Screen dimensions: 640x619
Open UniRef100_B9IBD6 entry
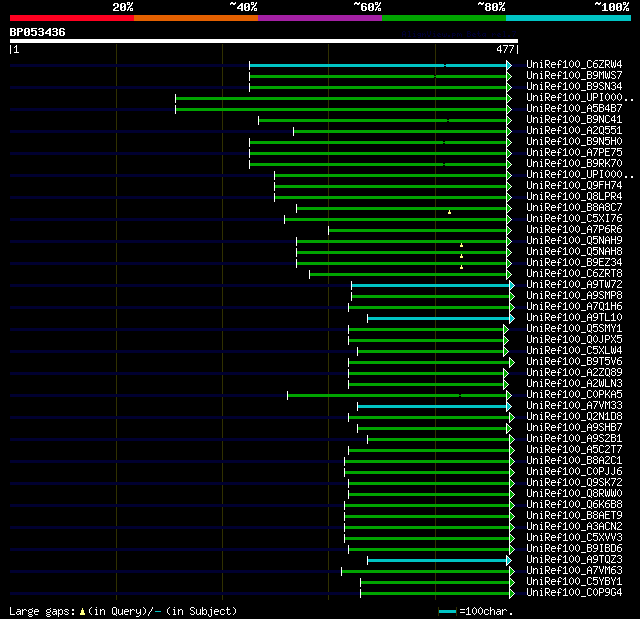pos(574,549)
